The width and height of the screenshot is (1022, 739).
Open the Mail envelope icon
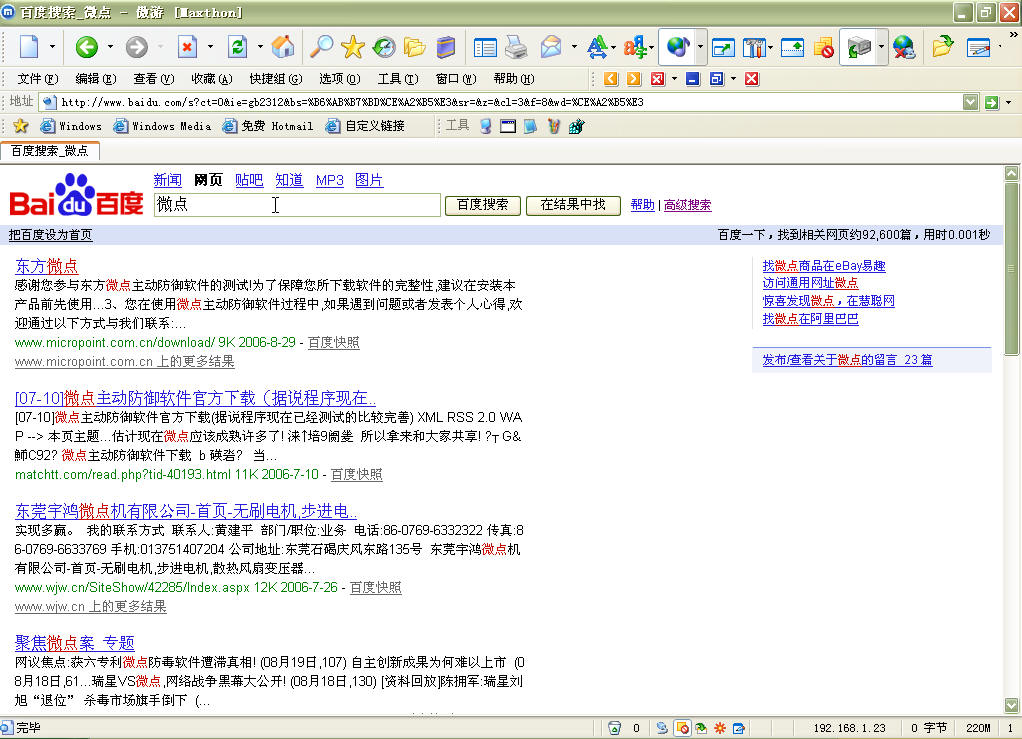(x=551, y=47)
